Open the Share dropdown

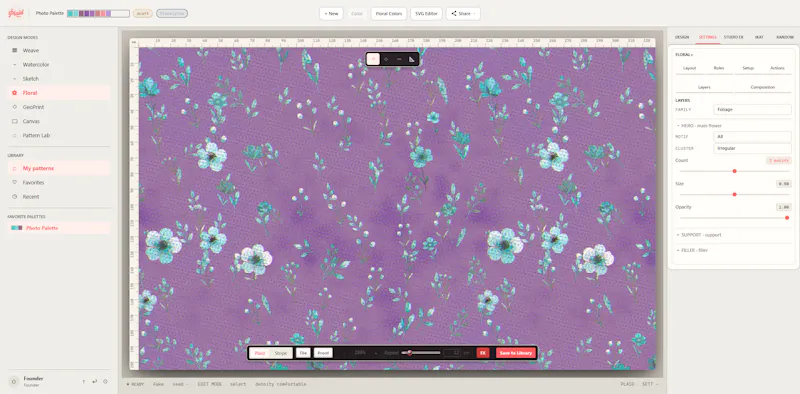(x=463, y=14)
